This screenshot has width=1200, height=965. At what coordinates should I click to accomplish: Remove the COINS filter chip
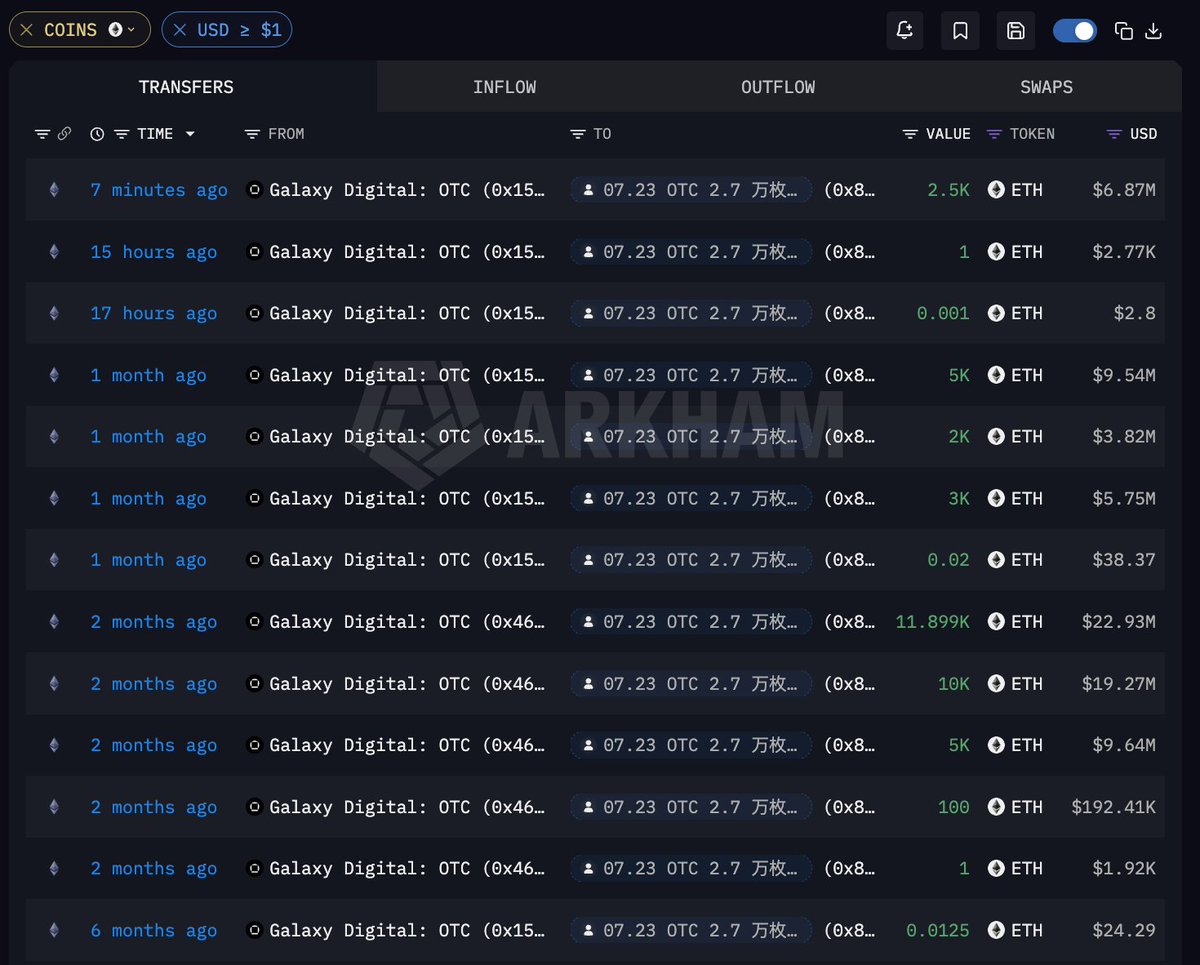click(x=26, y=30)
